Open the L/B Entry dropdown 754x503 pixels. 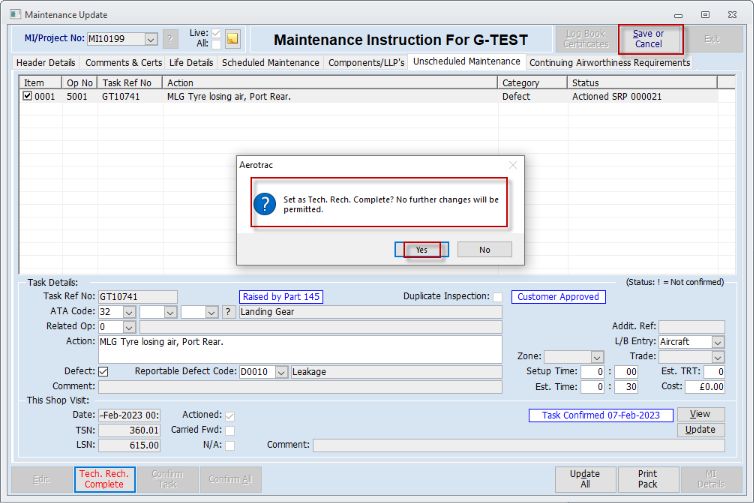[718, 342]
